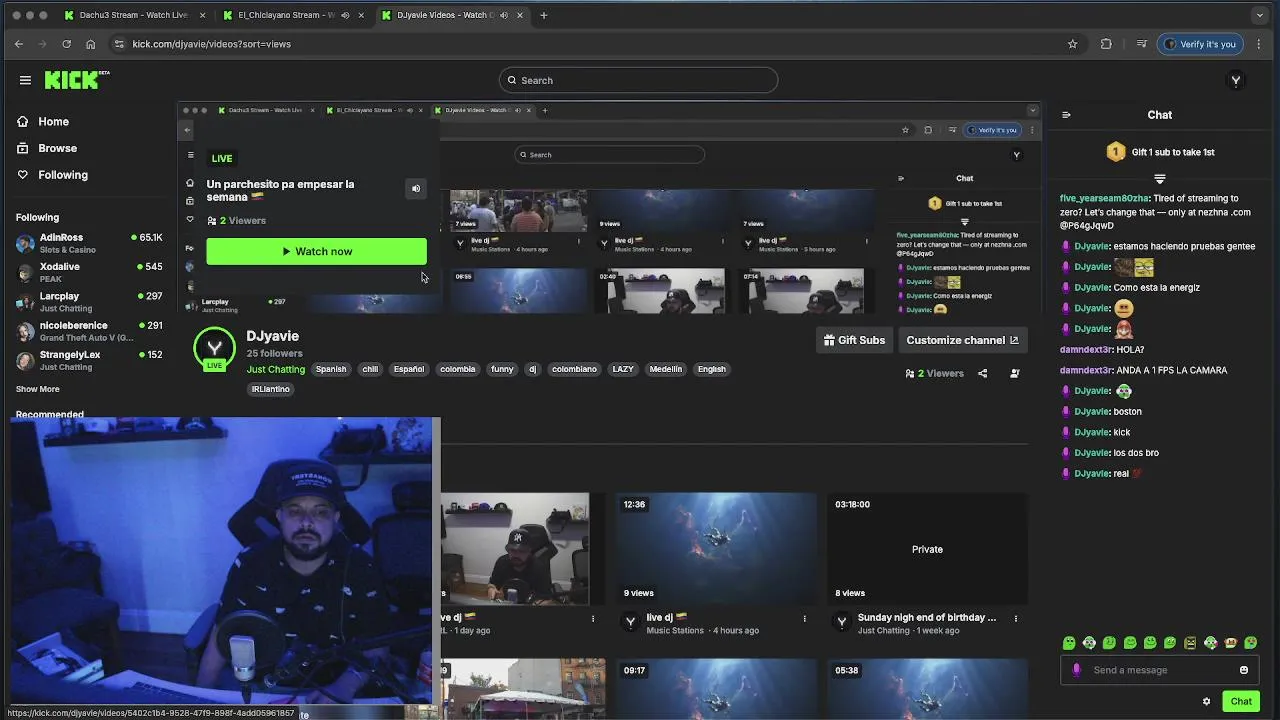Viewport: 1280px width, 720px height.
Task: Select the Medellín tag
Action: point(665,369)
